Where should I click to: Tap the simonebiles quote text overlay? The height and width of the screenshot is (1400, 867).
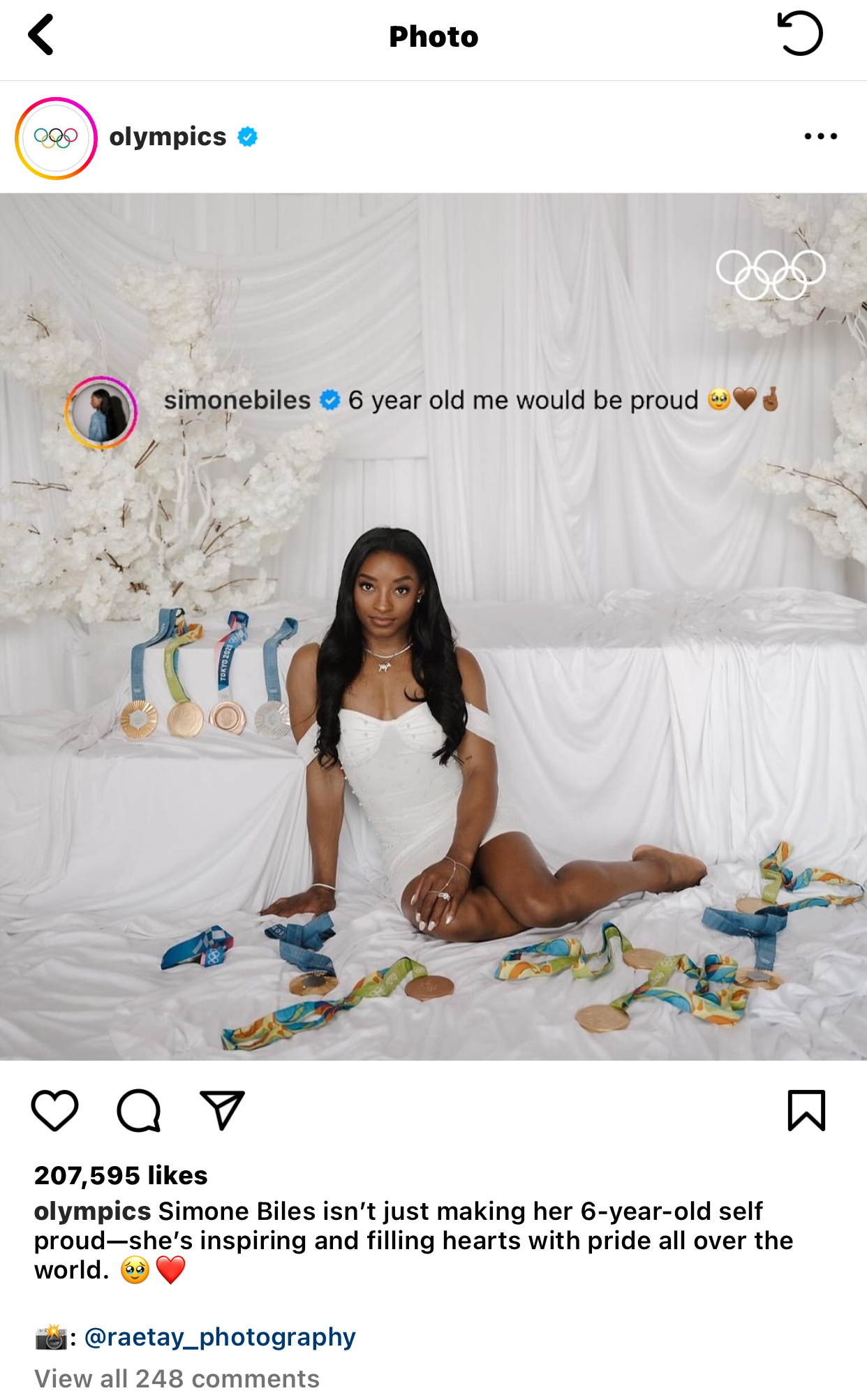tap(470, 400)
